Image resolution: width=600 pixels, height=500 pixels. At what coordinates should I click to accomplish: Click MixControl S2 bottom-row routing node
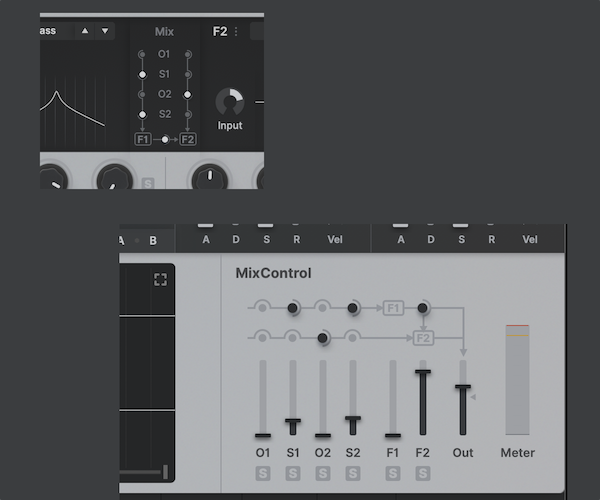353,338
